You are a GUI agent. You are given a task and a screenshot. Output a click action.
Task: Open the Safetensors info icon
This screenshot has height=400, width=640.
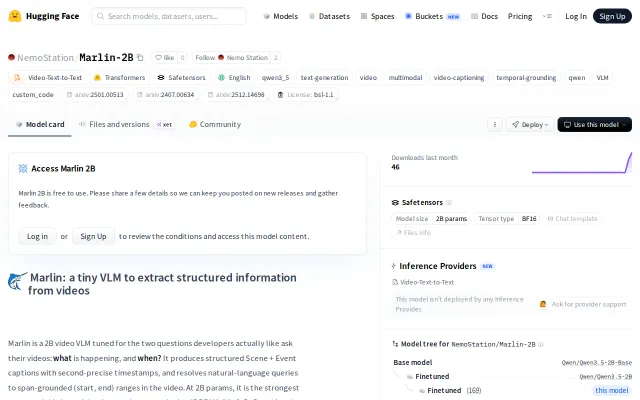(449, 202)
